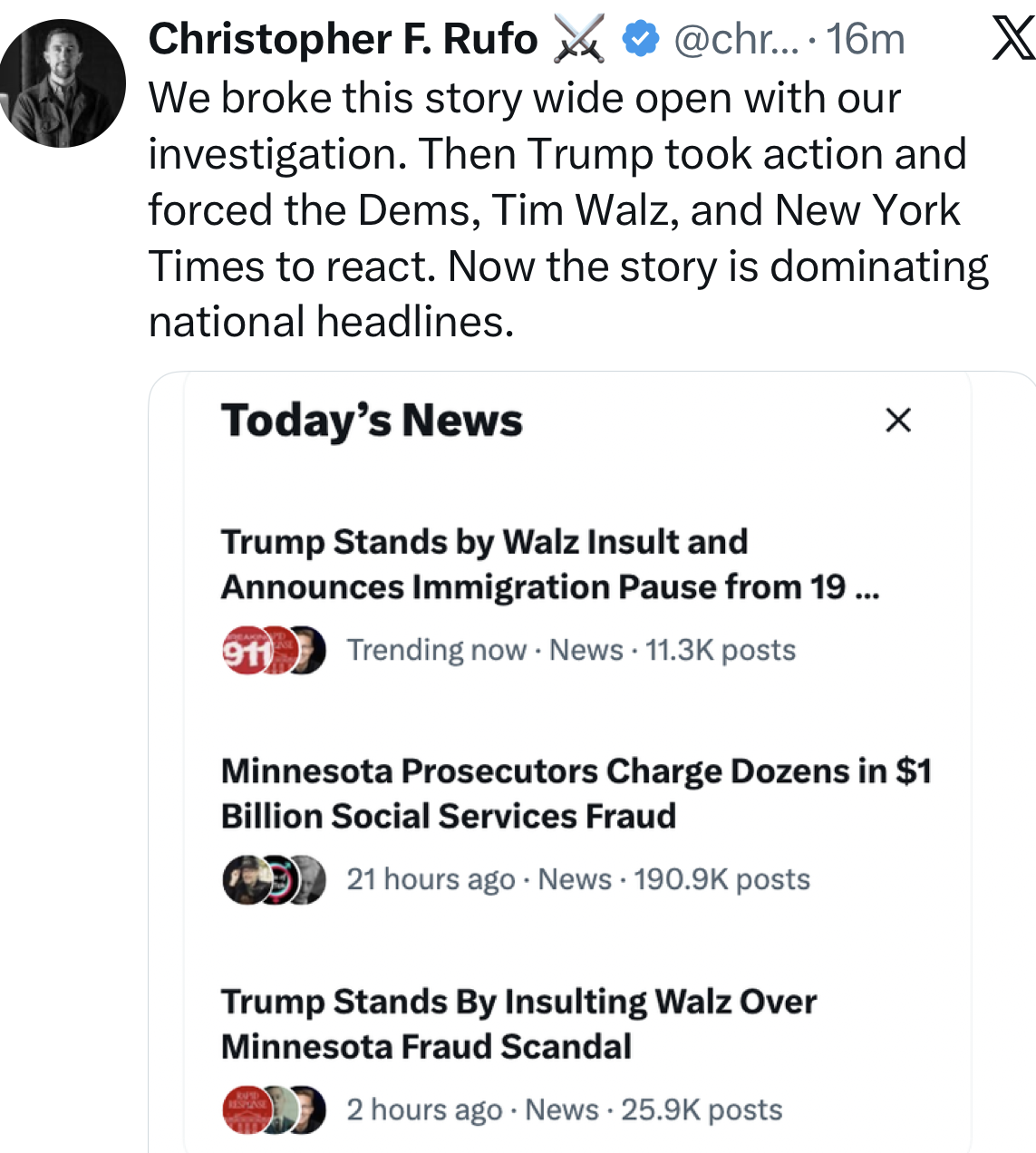Open the @chr... username handle

pos(736,40)
